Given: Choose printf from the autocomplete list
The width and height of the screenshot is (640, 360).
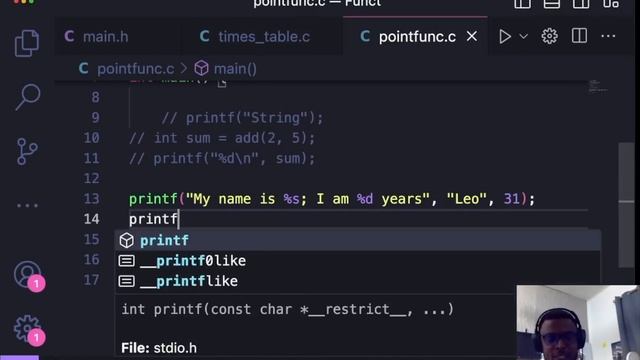Looking at the screenshot, I should coord(358,240).
